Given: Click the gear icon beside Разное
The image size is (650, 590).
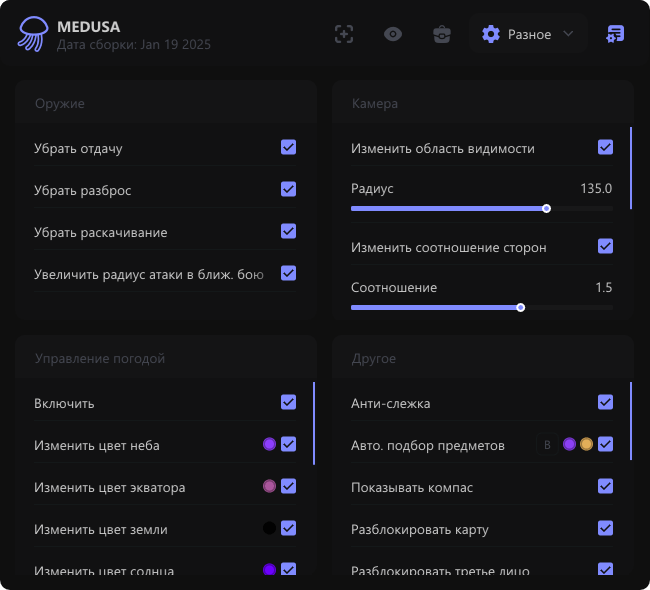Looking at the screenshot, I should click(x=490, y=34).
